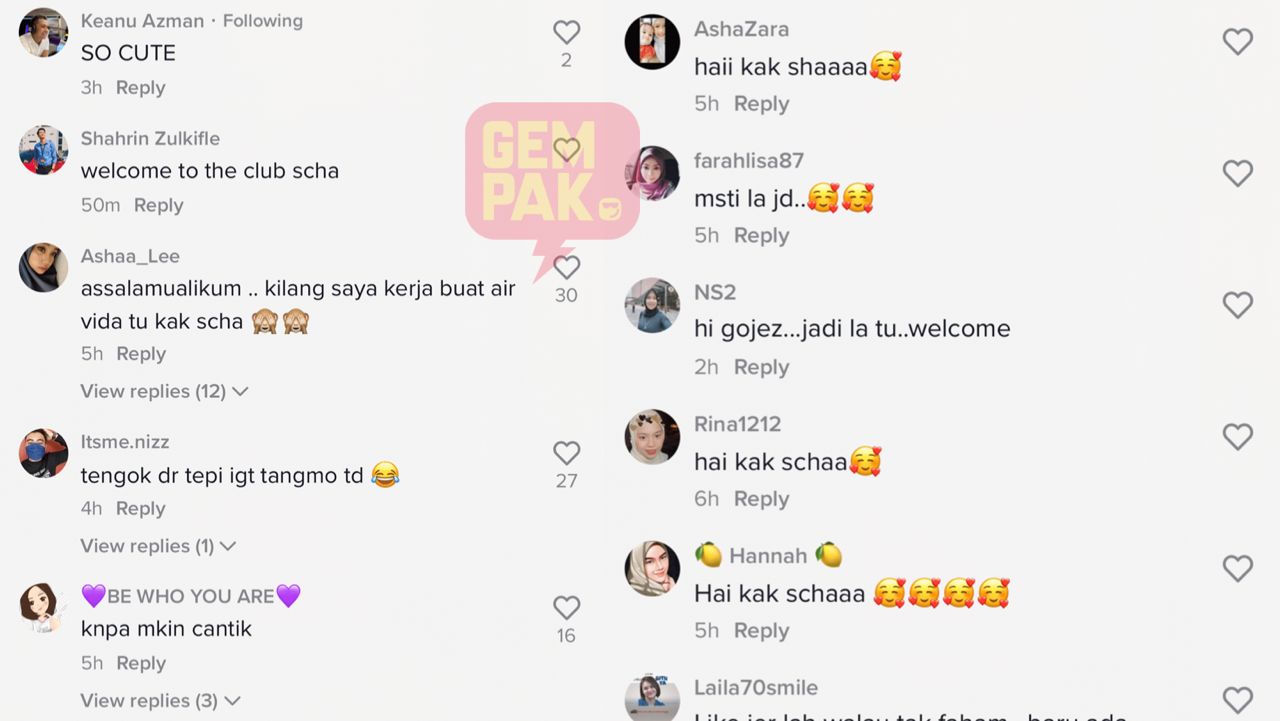Toggle like on Laila70smile's comment

point(1238,700)
